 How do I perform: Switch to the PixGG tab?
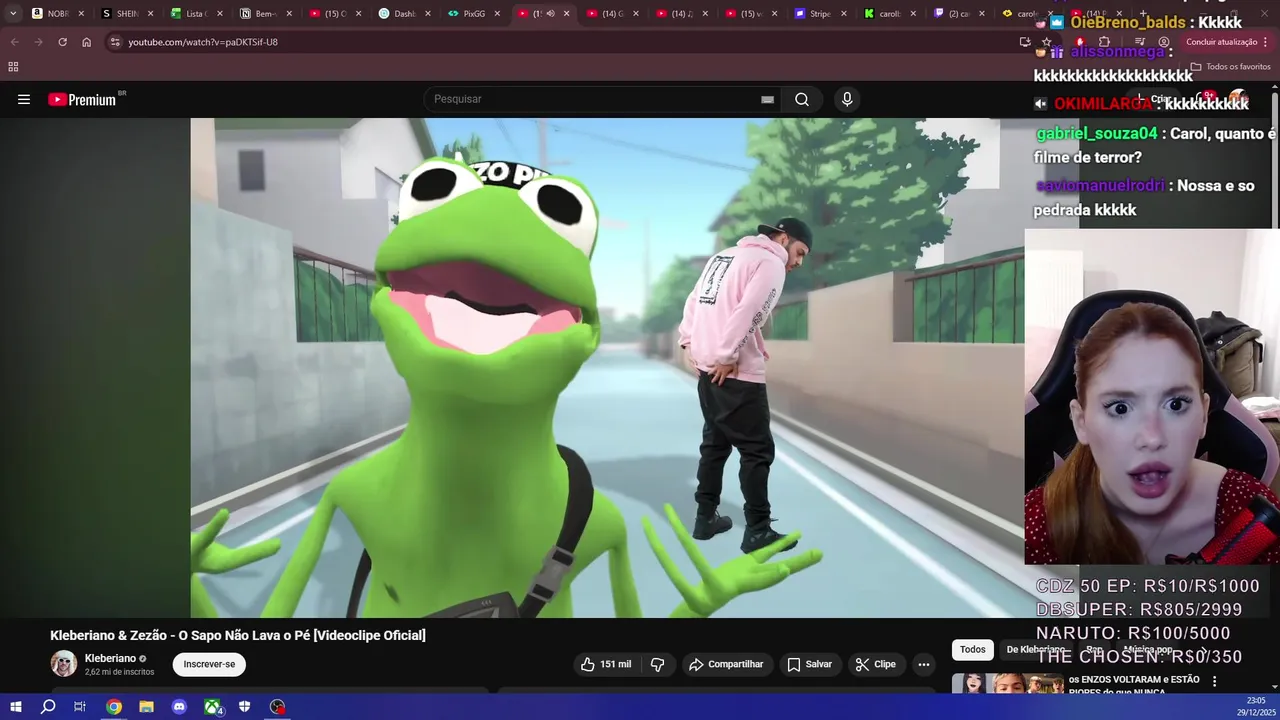point(467,14)
